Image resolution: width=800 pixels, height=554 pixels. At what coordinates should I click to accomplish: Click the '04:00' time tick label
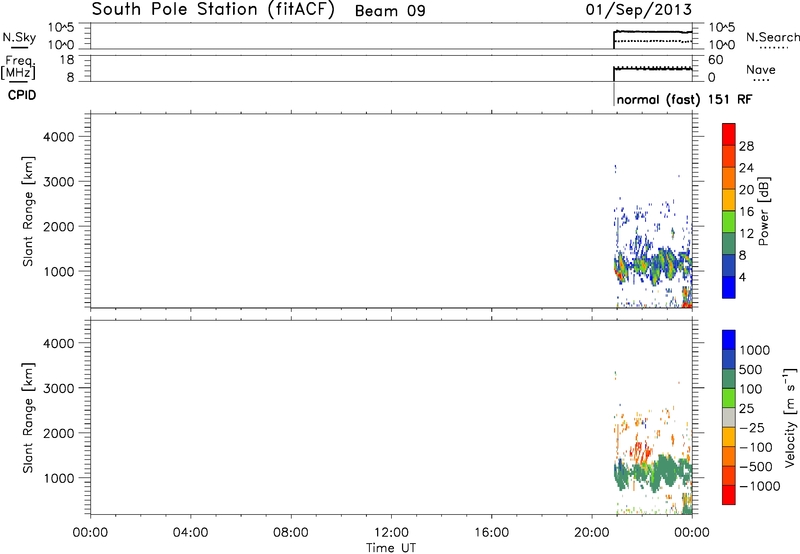tap(190, 533)
